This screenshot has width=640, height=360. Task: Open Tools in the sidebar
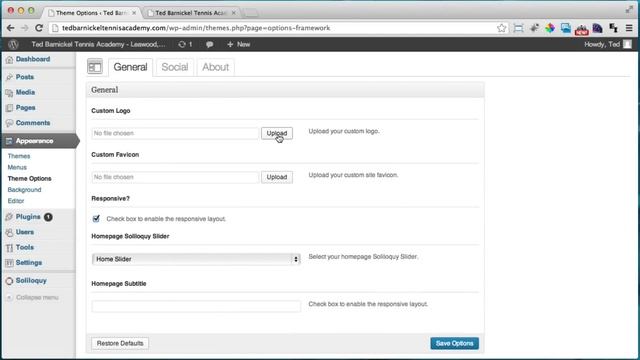tap(24, 247)
